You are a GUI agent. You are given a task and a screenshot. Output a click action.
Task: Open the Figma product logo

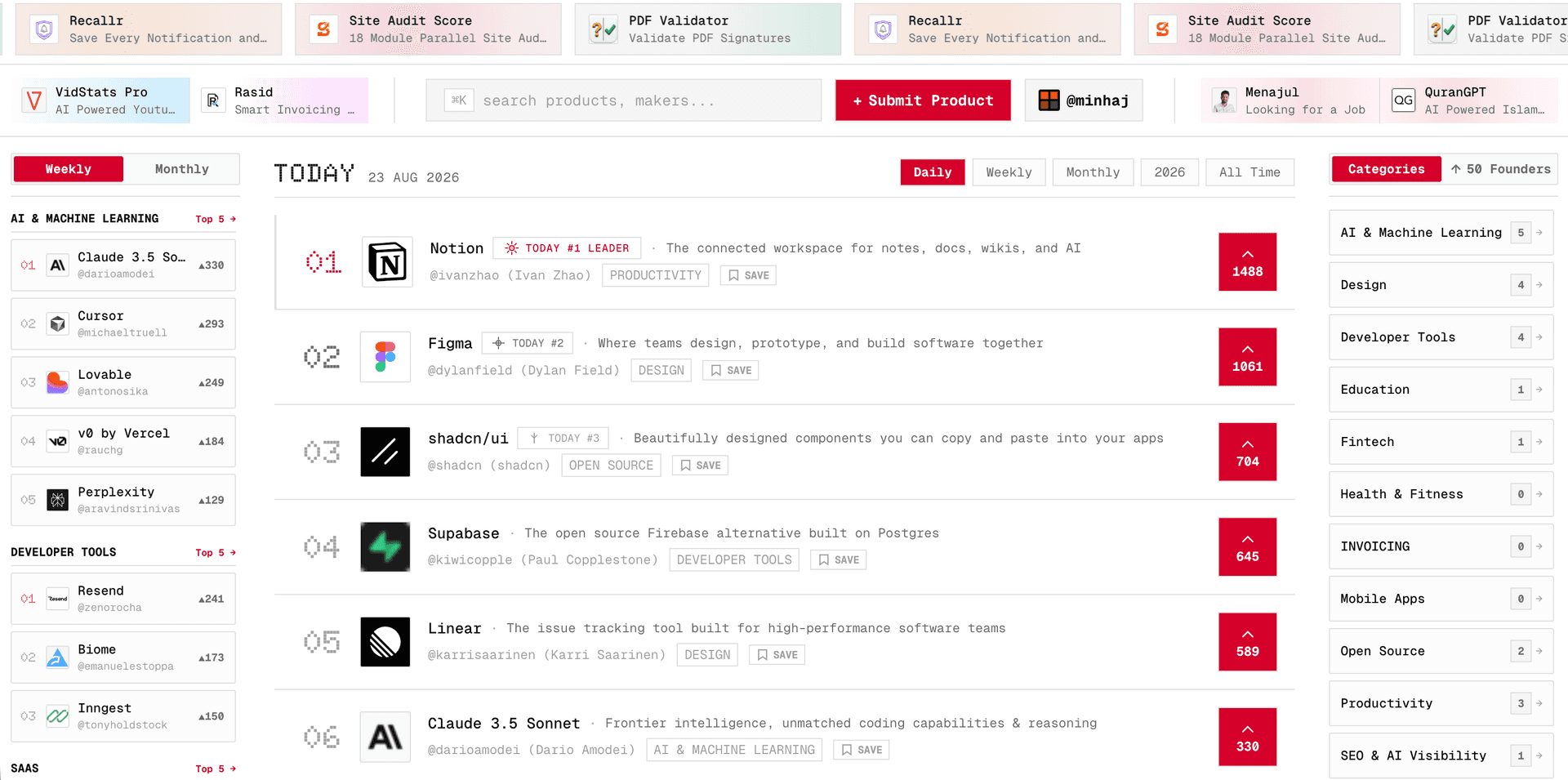pyautogui.click(x=385, y=357)
